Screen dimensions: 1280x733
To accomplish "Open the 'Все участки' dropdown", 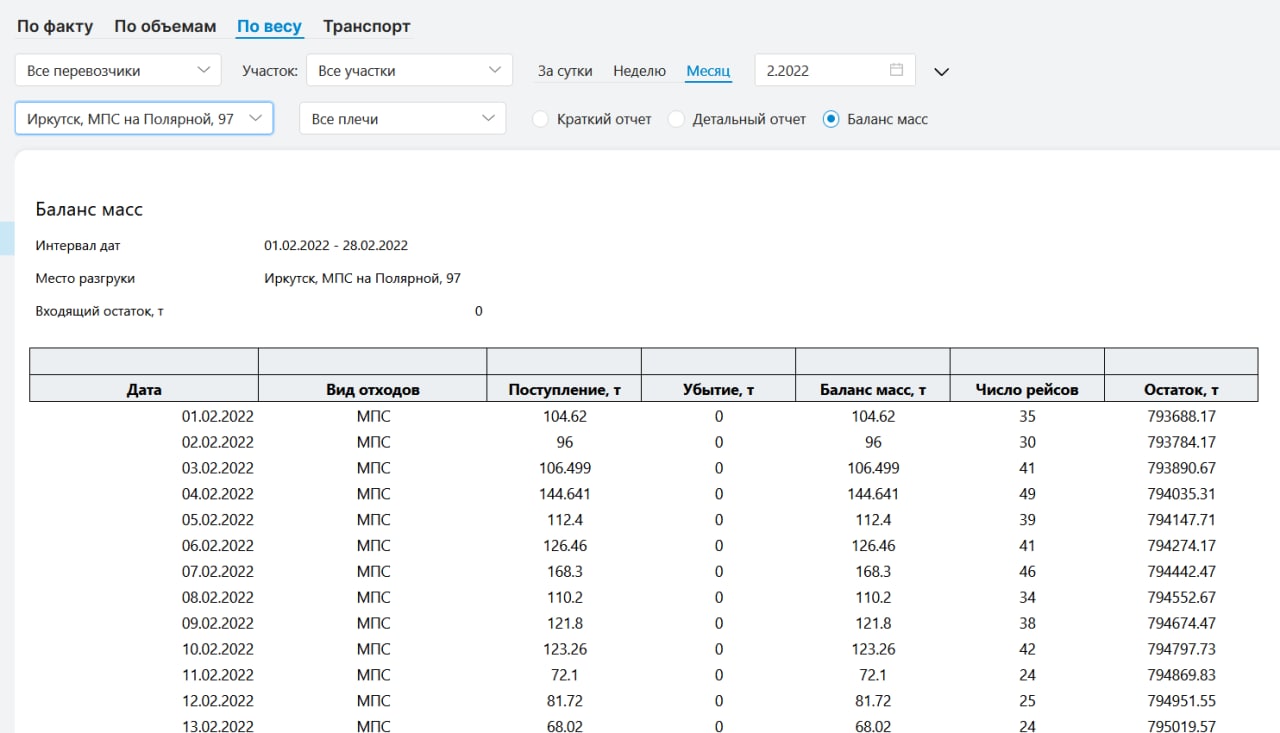I will [409, 71].
